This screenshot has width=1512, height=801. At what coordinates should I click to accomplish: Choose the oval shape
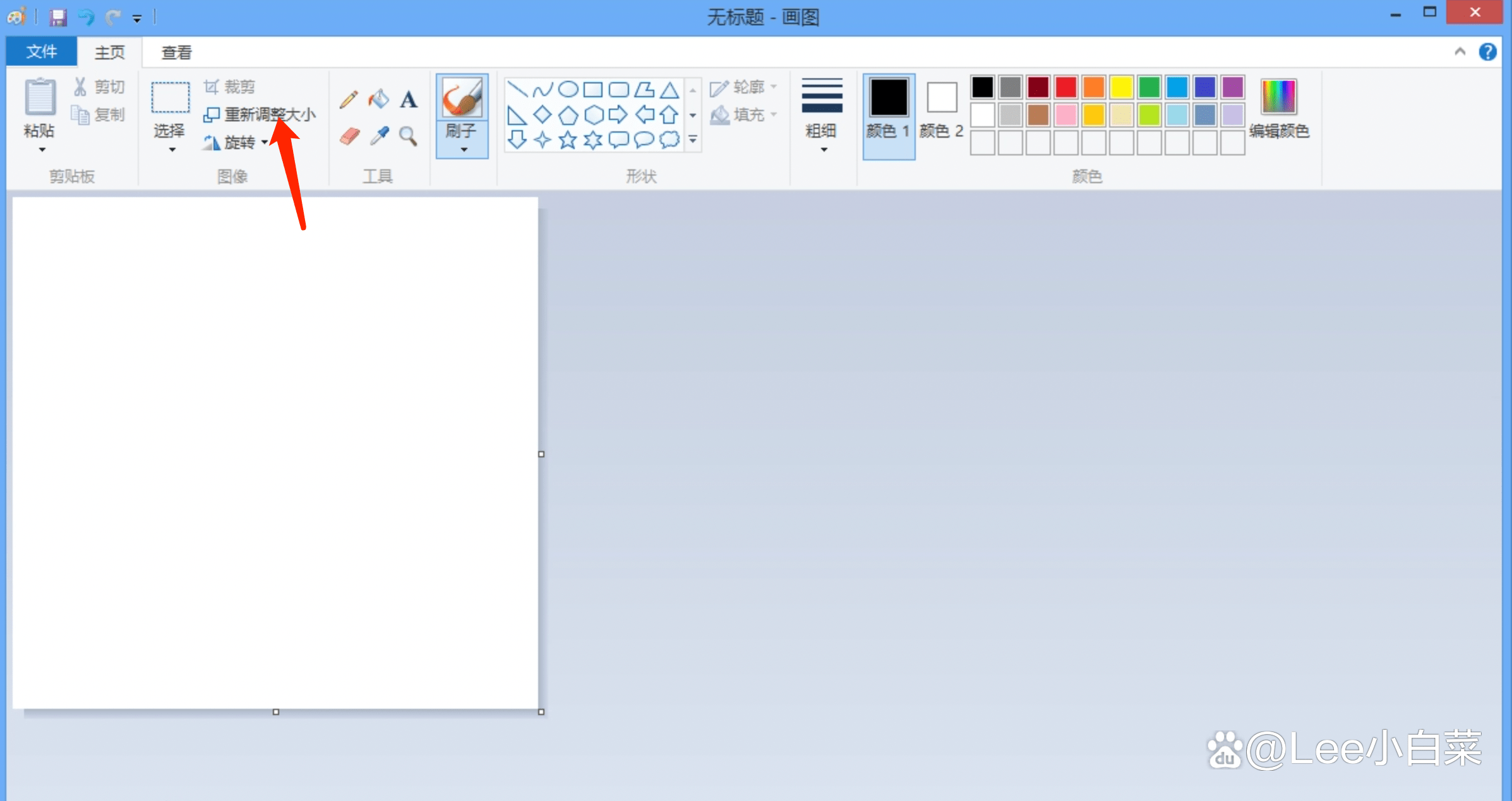coord(568,89)
